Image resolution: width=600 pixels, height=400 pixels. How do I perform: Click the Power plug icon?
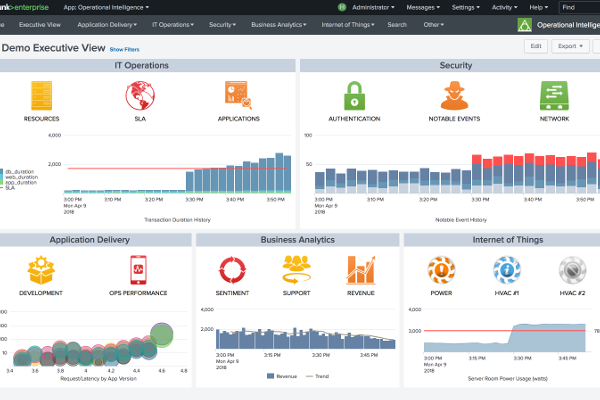pyautogui.click(x=441, y=270)
